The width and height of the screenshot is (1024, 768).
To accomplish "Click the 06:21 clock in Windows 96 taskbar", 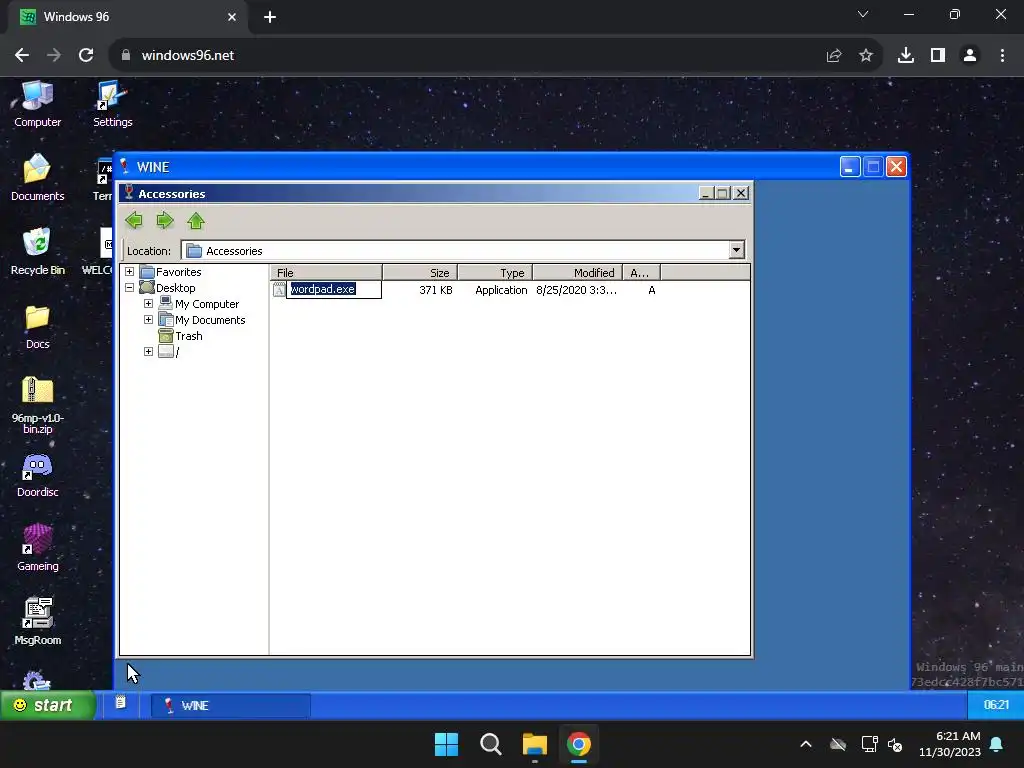I will (996, 705).
